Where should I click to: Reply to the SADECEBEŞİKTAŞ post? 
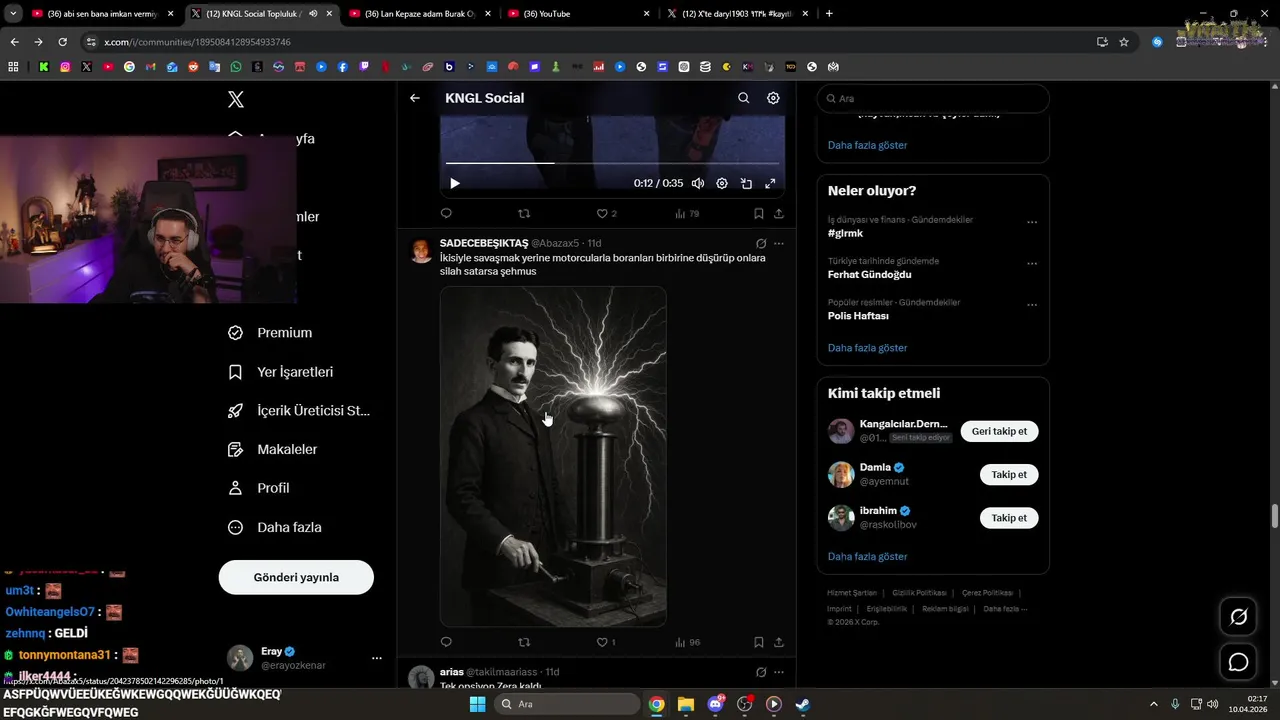[446, 642]
